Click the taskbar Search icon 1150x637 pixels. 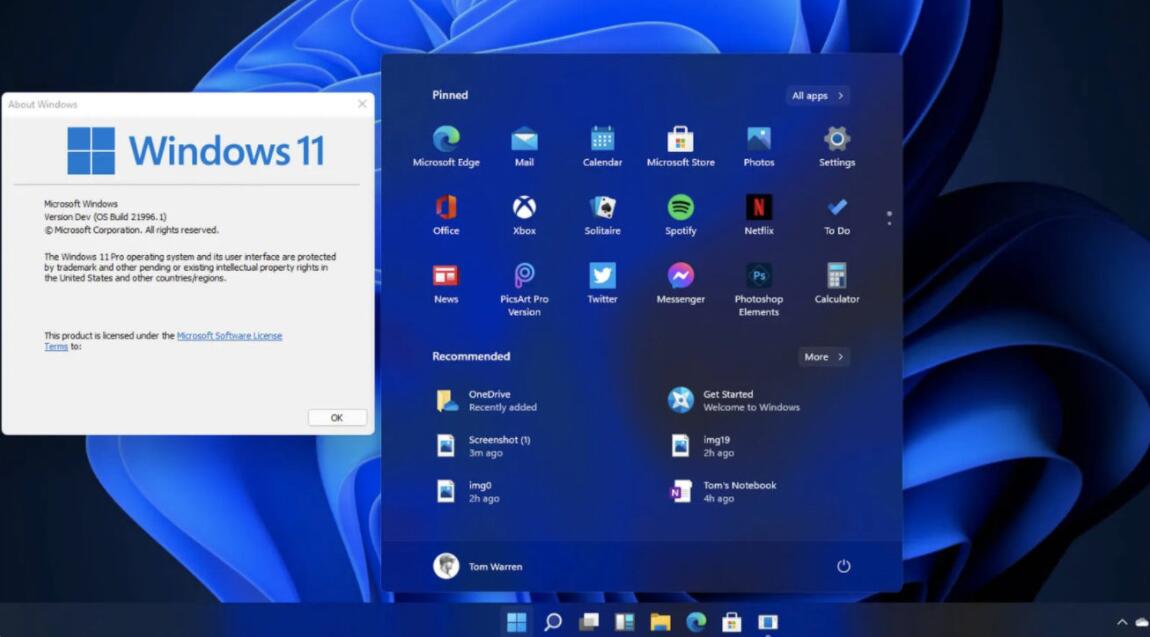click(552, 622)
